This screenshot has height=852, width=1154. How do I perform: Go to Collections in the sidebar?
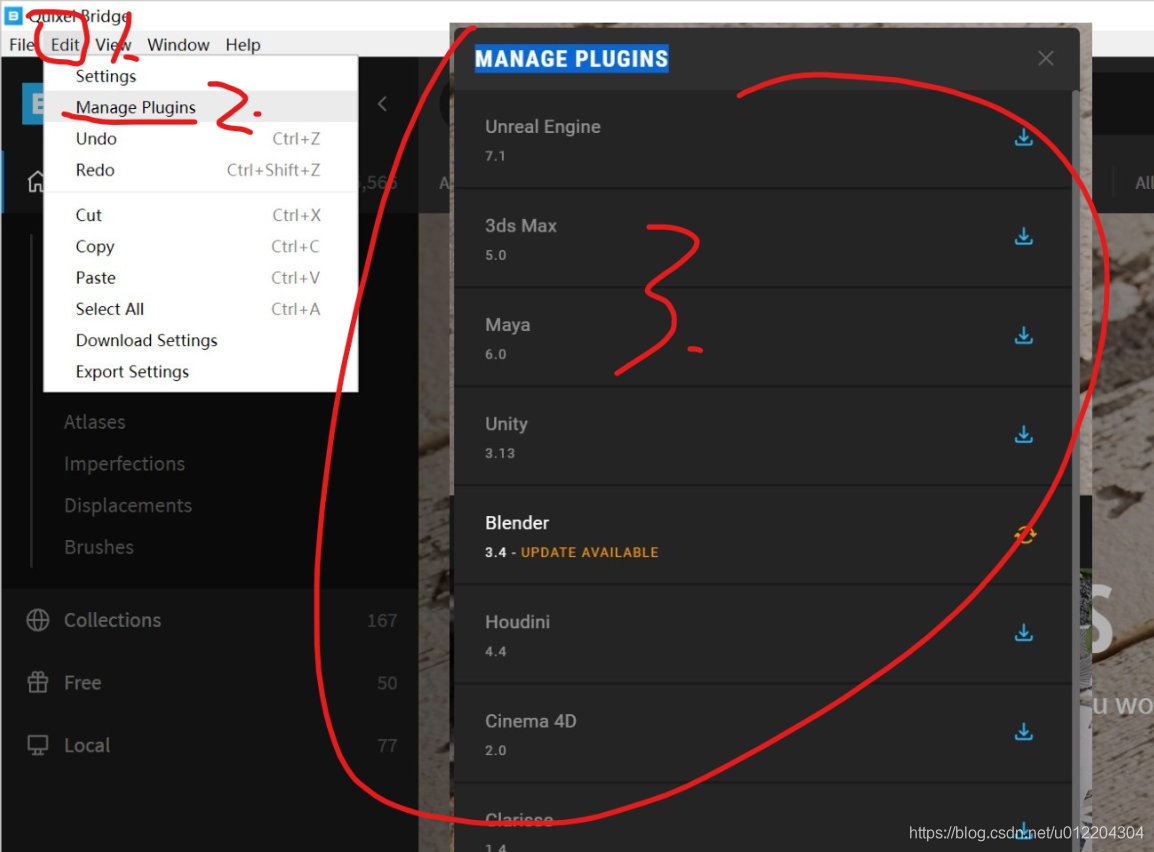tap(113, 620)
